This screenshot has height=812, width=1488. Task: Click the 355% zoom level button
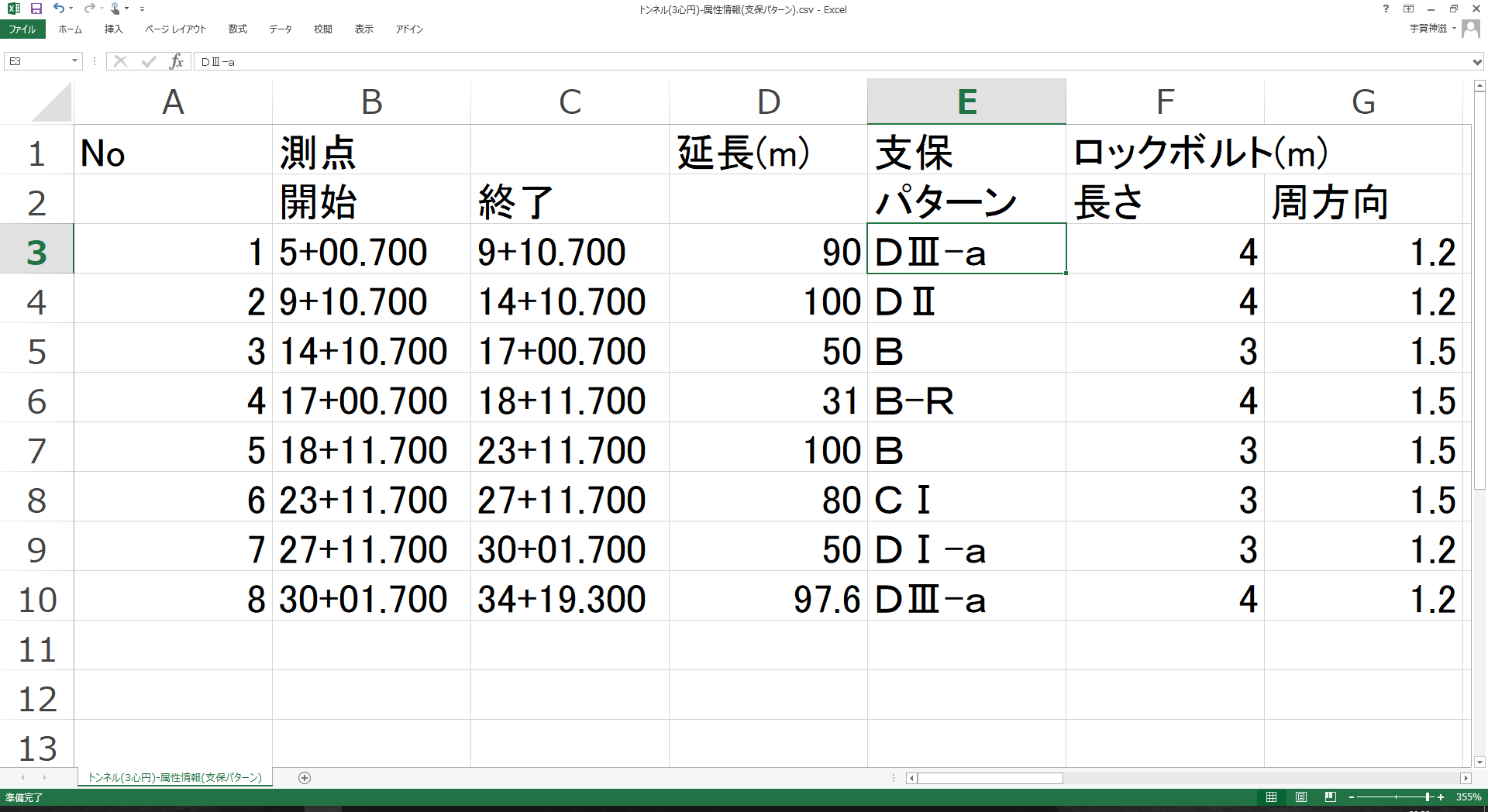[1469, 797]
